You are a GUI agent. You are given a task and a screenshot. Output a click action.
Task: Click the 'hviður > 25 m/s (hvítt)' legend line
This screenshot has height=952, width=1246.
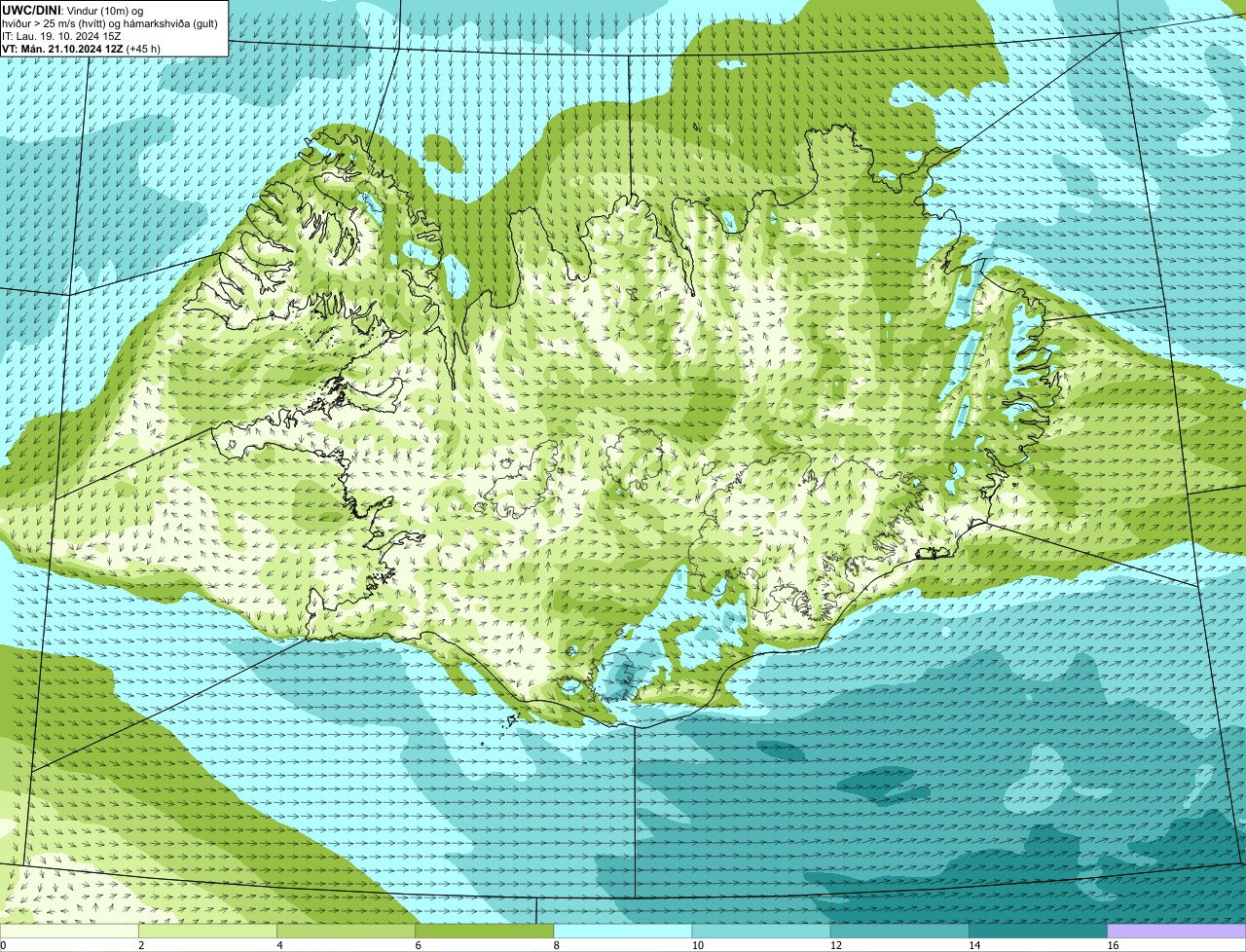(x=109, y=23)
